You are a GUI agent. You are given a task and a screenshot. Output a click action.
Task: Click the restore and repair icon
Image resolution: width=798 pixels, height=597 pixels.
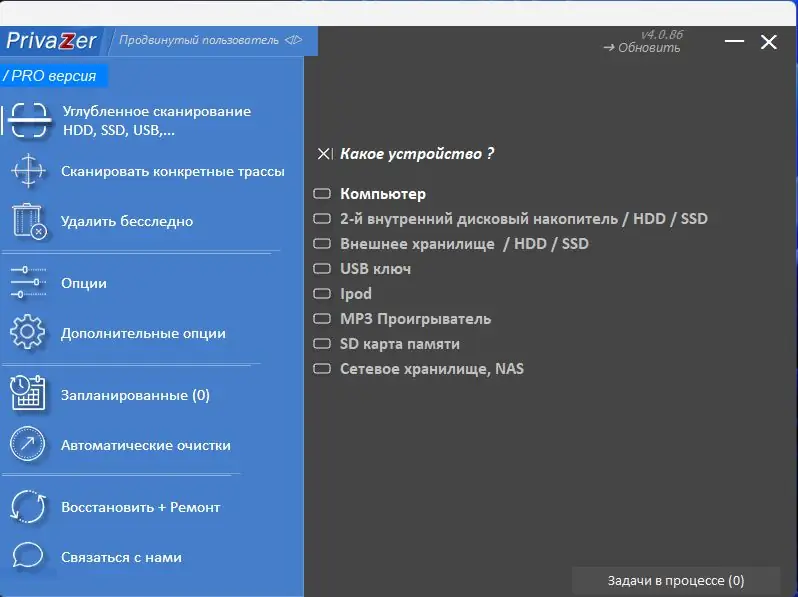coord(29,507)
